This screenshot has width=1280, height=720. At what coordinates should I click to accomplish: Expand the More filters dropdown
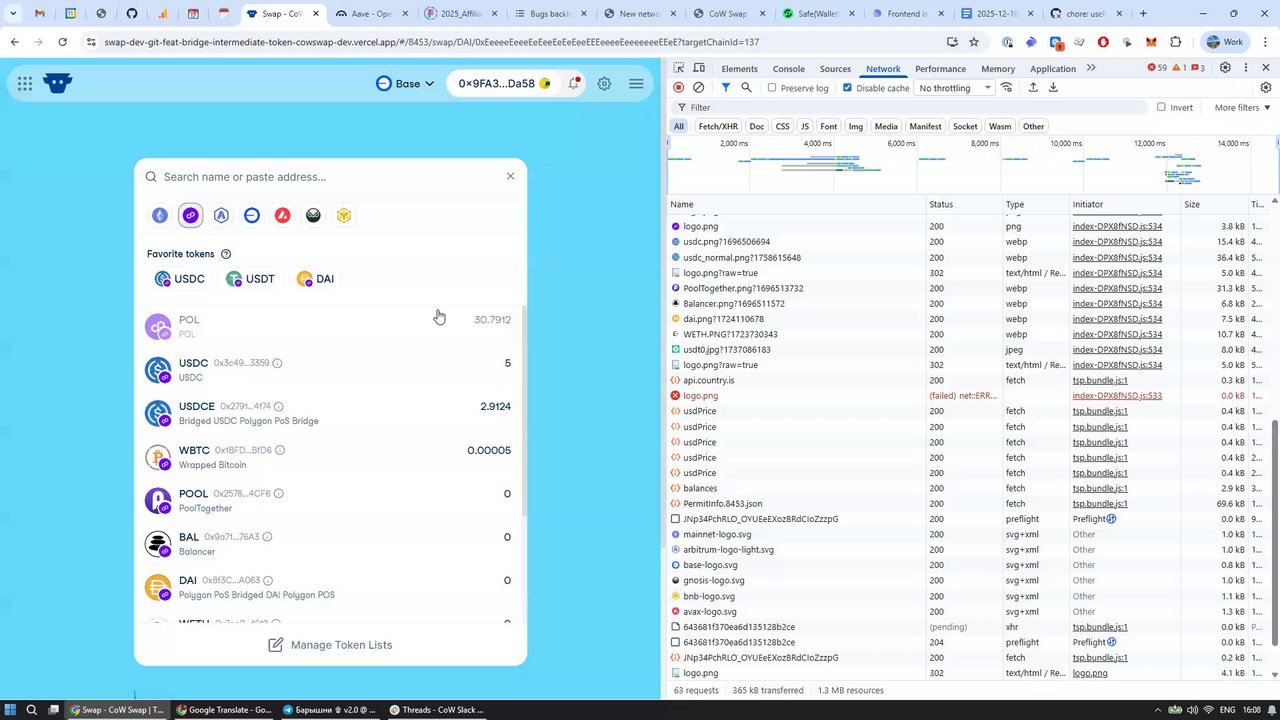(x=1241, y=107)
